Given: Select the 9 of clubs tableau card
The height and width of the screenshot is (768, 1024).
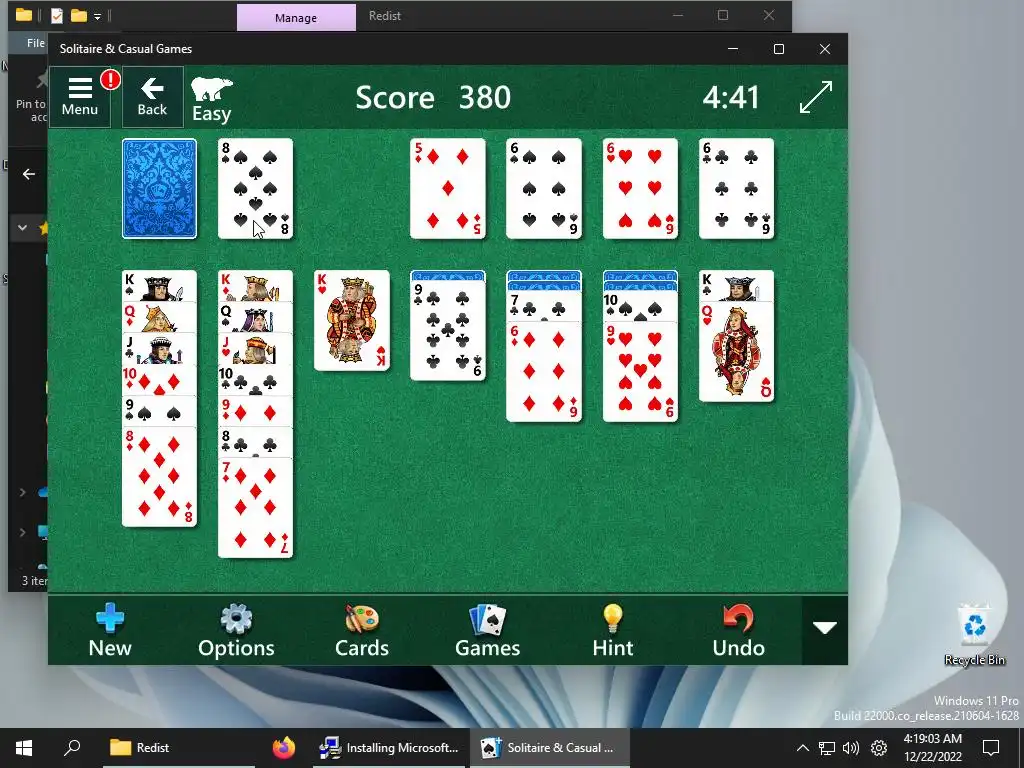Looking at the screenshot, I should pyautogui.click(x=447, y=330).
